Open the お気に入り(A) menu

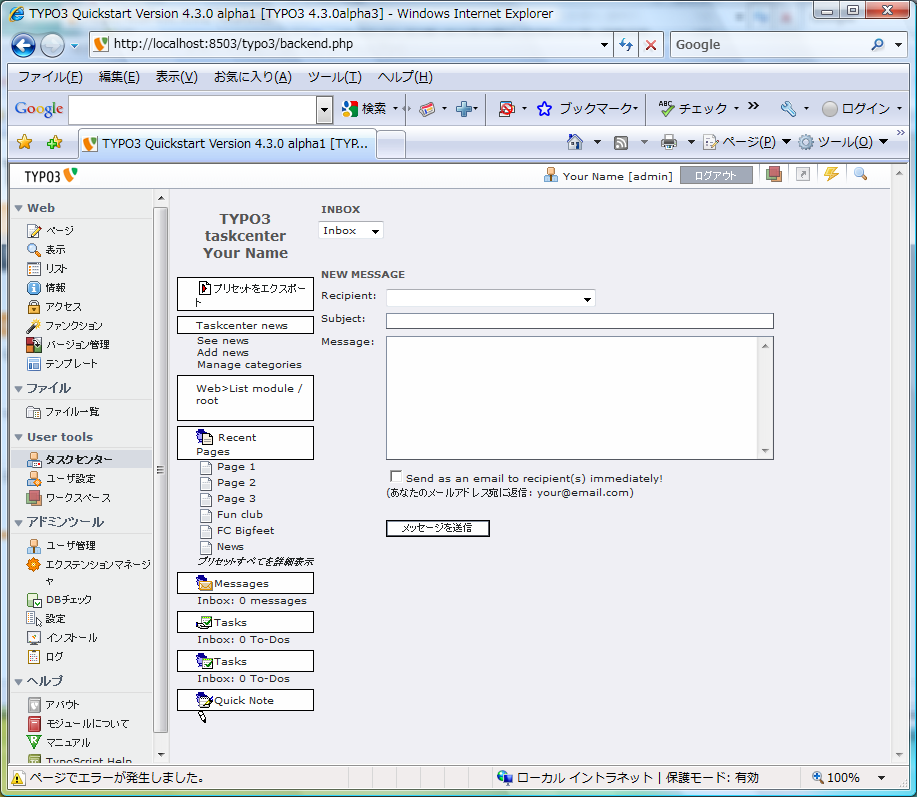point(253,77)
